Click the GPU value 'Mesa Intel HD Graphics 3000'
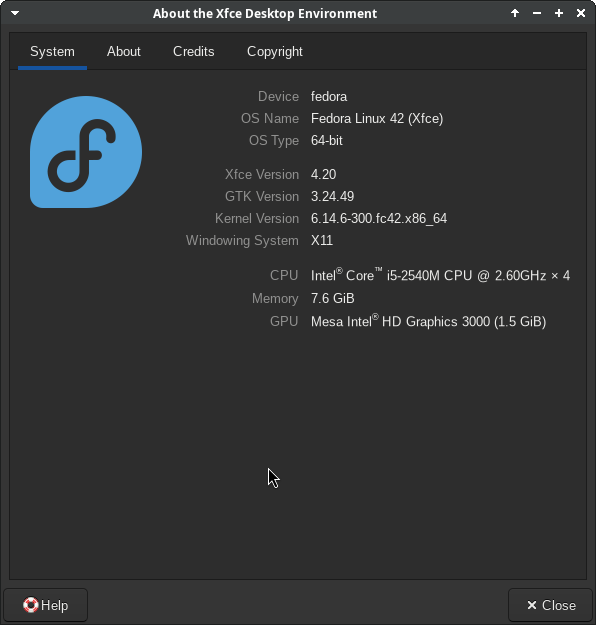The width and height of the screenshot is (596, 625). (428, 321)
